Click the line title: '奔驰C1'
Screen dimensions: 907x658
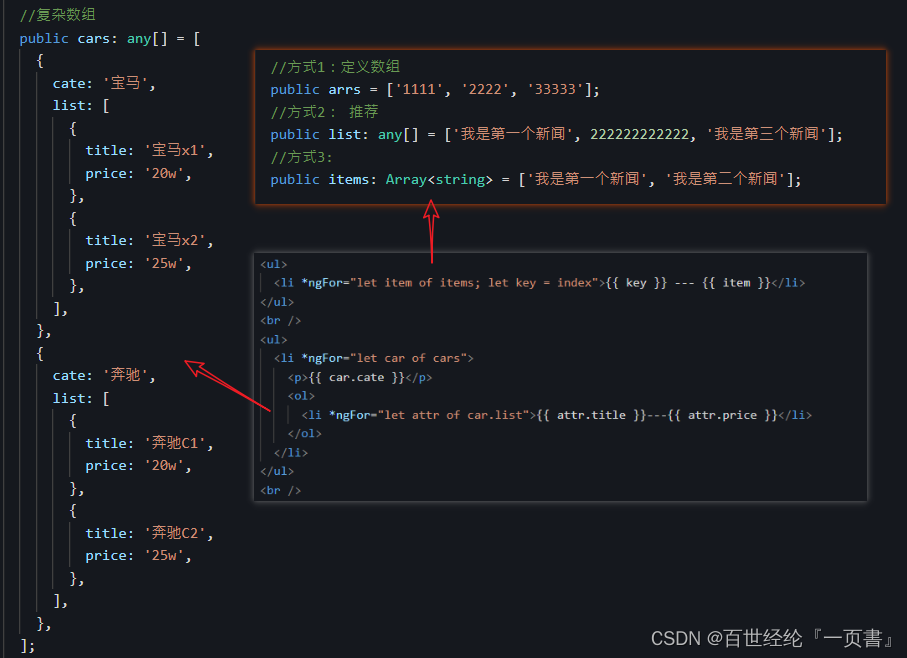(149, 443)
